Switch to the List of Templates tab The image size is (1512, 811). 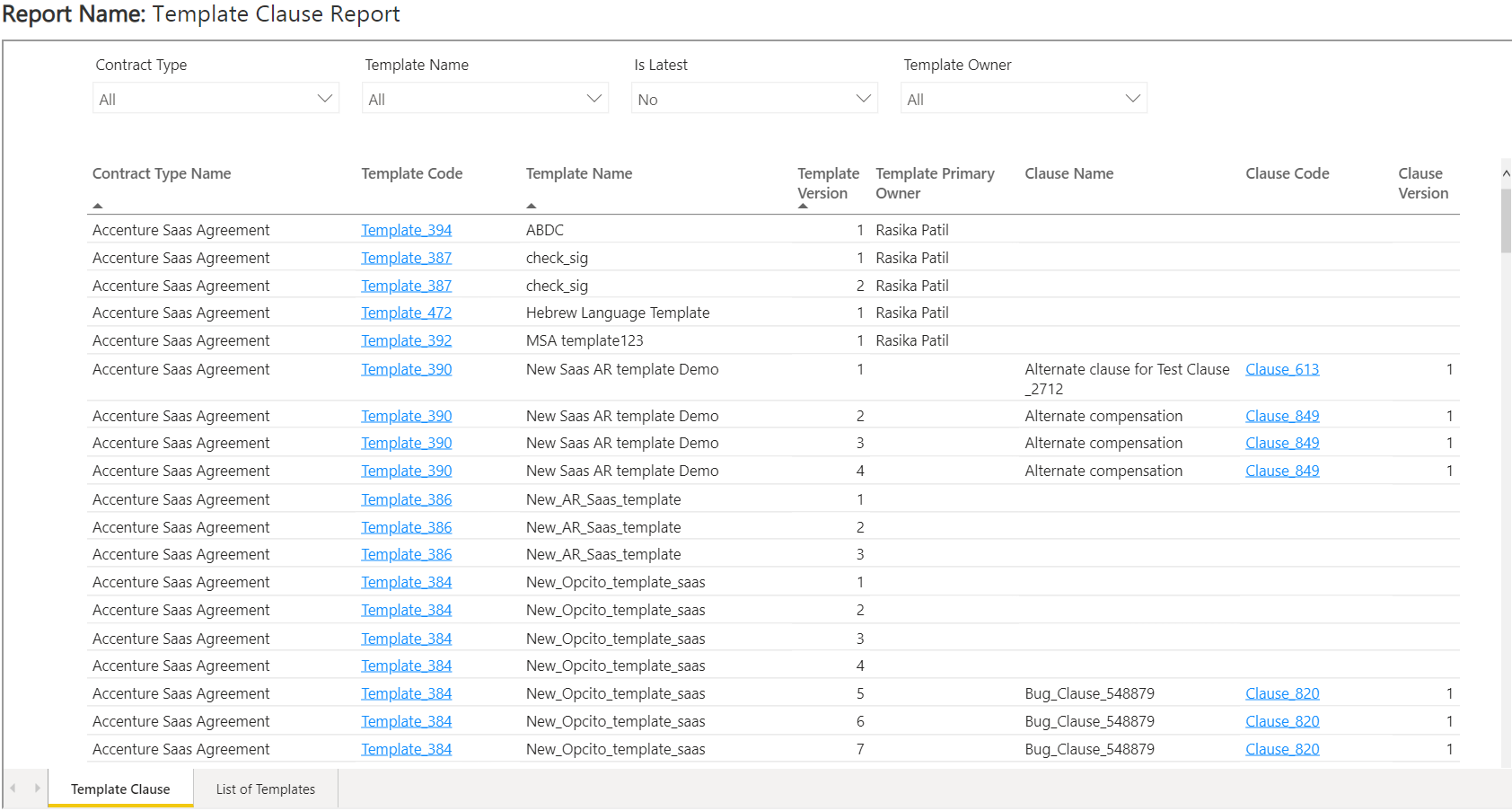[x=266, y=789]
